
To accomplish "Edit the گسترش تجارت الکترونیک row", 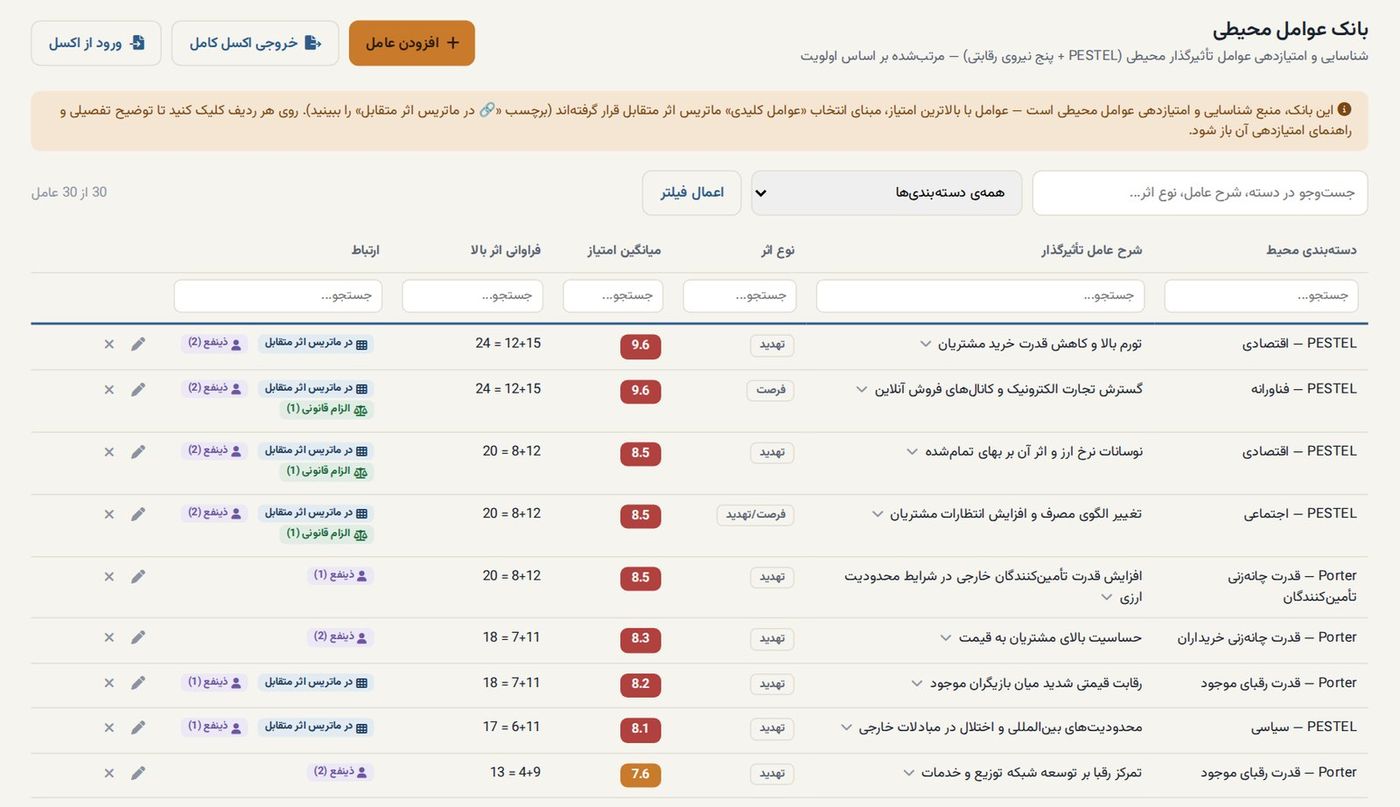I will click(x=138, y=389).
